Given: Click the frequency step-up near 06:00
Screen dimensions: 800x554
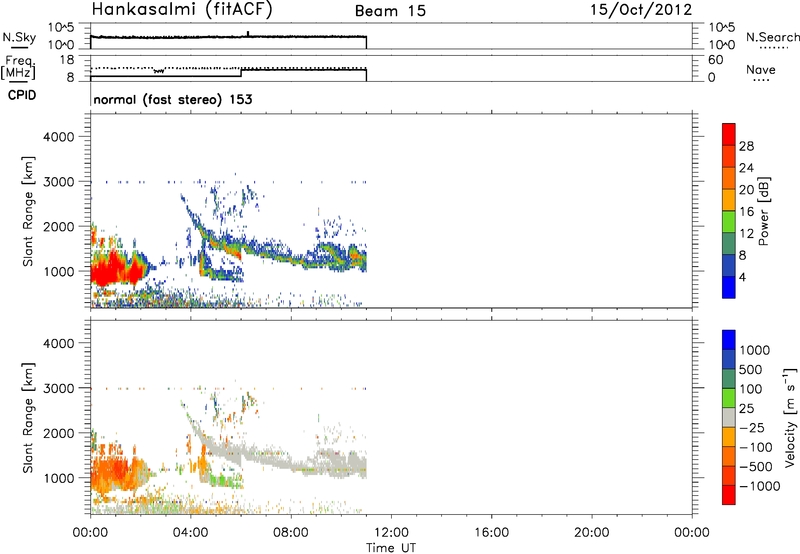Looking at the screenshot, I should click(241, 72).
